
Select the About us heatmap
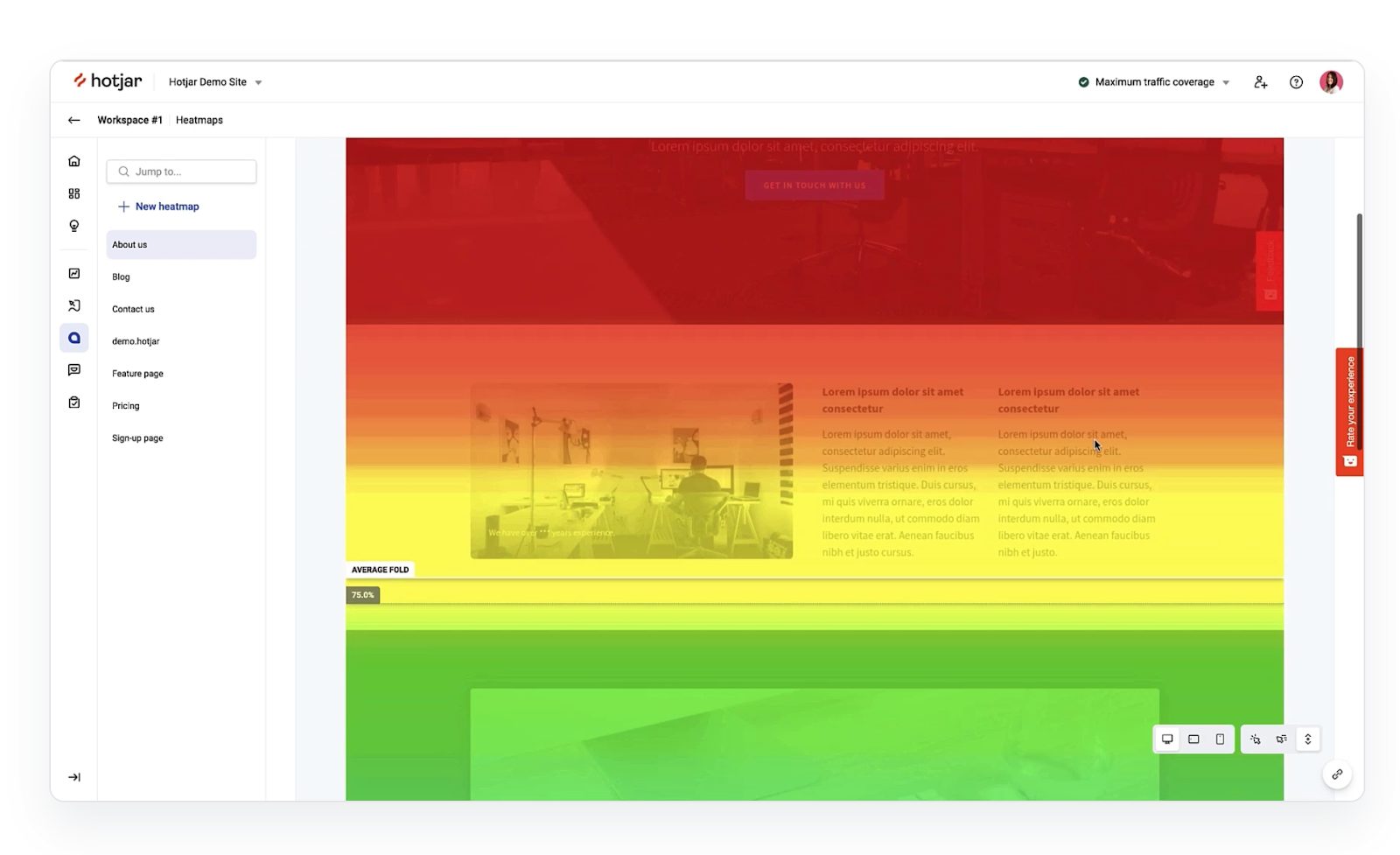(181, 245)
